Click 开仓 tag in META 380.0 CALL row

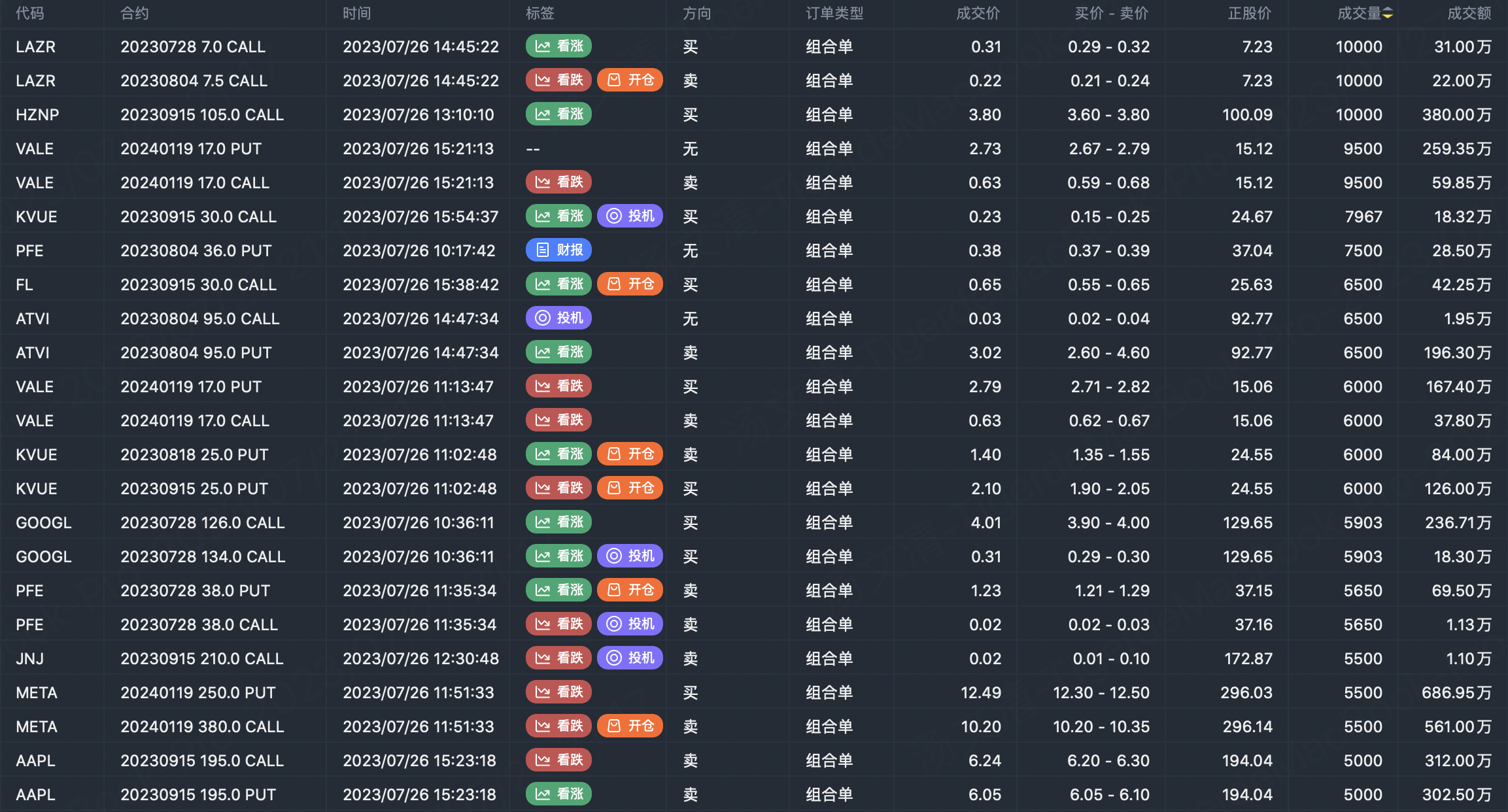[630, 726]
